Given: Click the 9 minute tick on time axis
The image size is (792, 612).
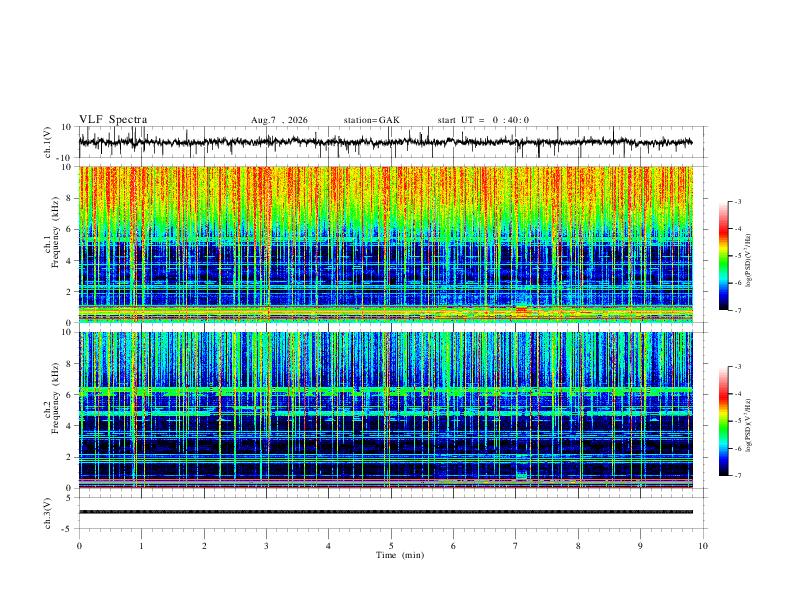Looking at the screenshot, I should coord(640,546).
